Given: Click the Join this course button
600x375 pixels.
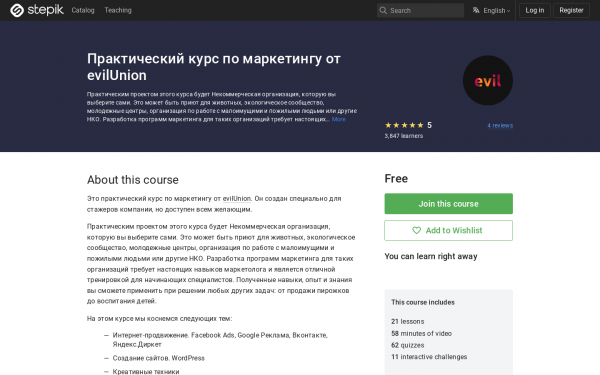Looking at the screenshot, I should pos(448,204).
